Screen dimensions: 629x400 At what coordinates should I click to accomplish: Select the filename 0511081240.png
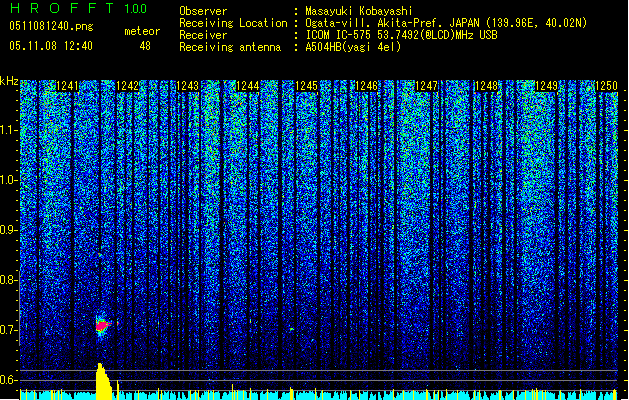51,26
